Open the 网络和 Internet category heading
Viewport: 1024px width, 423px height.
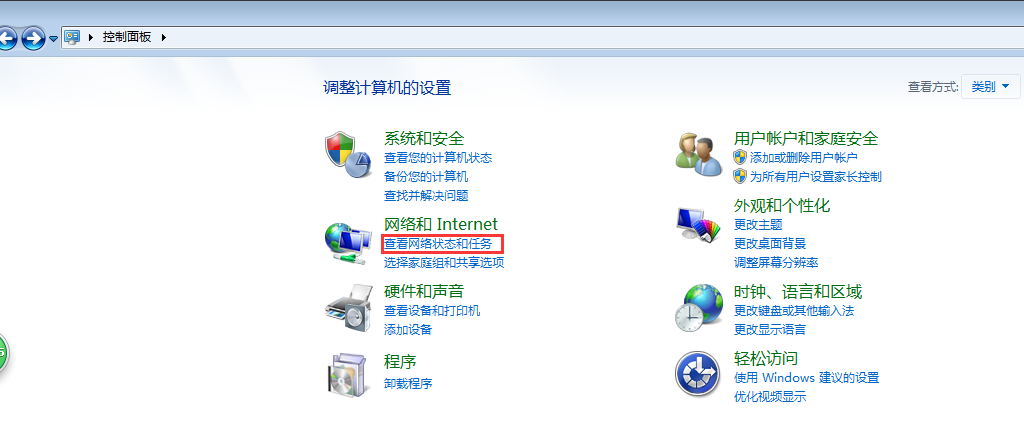click(x=441, y=224)
